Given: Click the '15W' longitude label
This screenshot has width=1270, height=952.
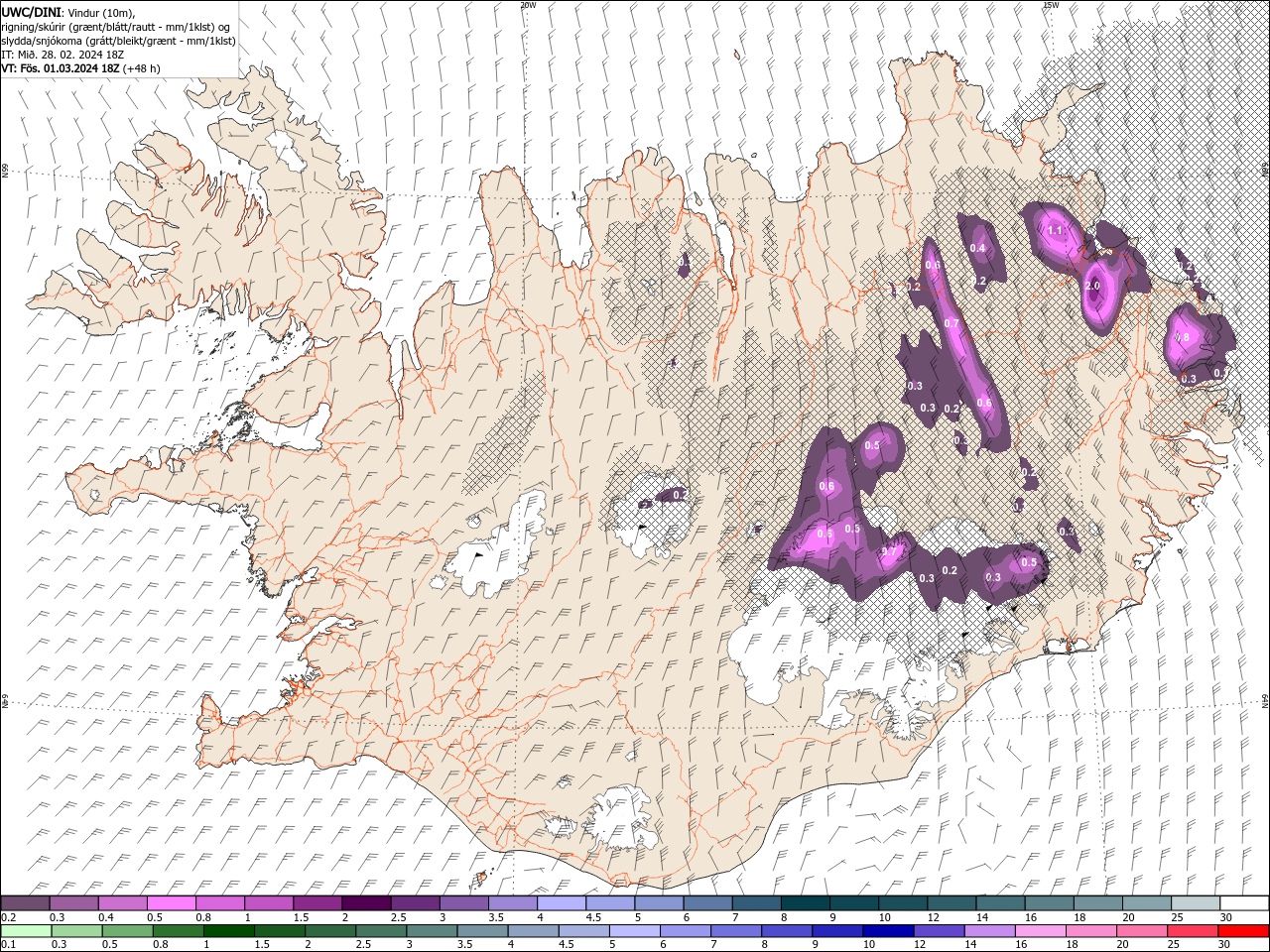Looking at the screenshot, I should pyautogui.click(x=1051, y=5).
